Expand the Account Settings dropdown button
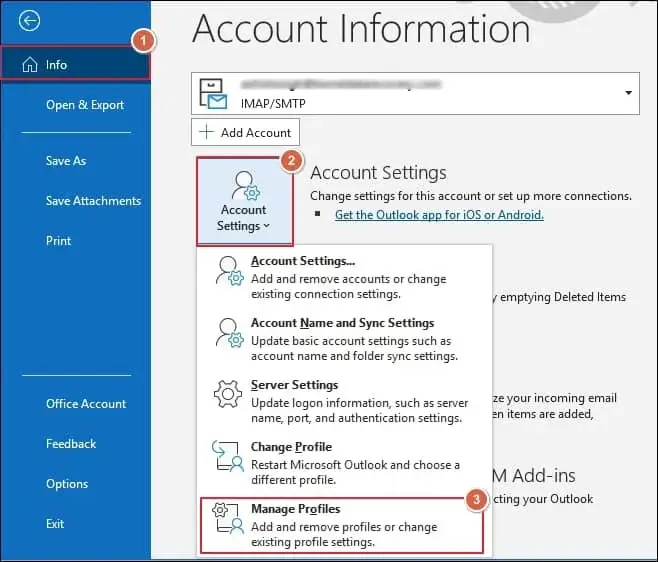 [243, 202]
